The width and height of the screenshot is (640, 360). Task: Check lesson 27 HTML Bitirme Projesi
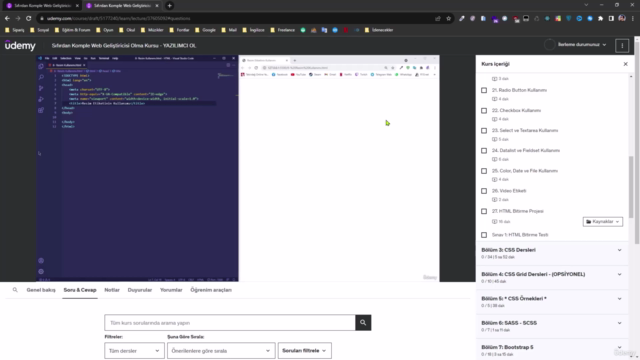[484, 211]
